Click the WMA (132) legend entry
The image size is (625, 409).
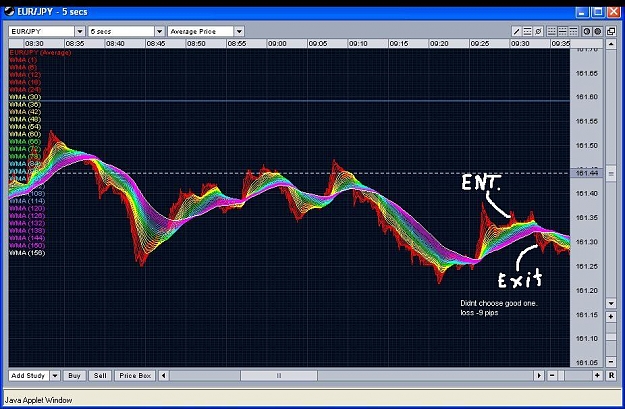[27, 223]
